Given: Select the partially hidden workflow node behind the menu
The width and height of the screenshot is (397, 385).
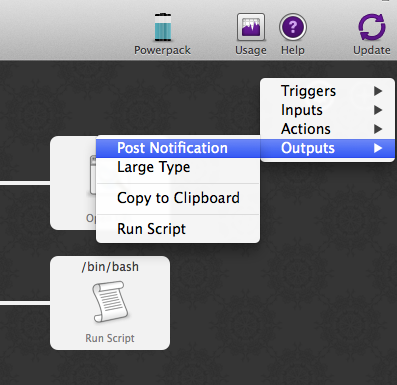Looking at the screenshot, I should tap(73, 183).
